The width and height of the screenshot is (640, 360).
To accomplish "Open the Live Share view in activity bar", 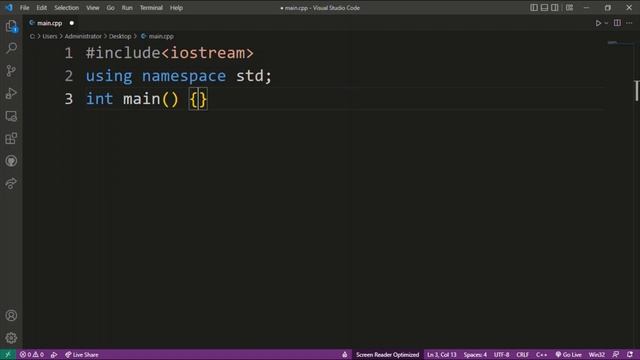I will tap(11, 183).
